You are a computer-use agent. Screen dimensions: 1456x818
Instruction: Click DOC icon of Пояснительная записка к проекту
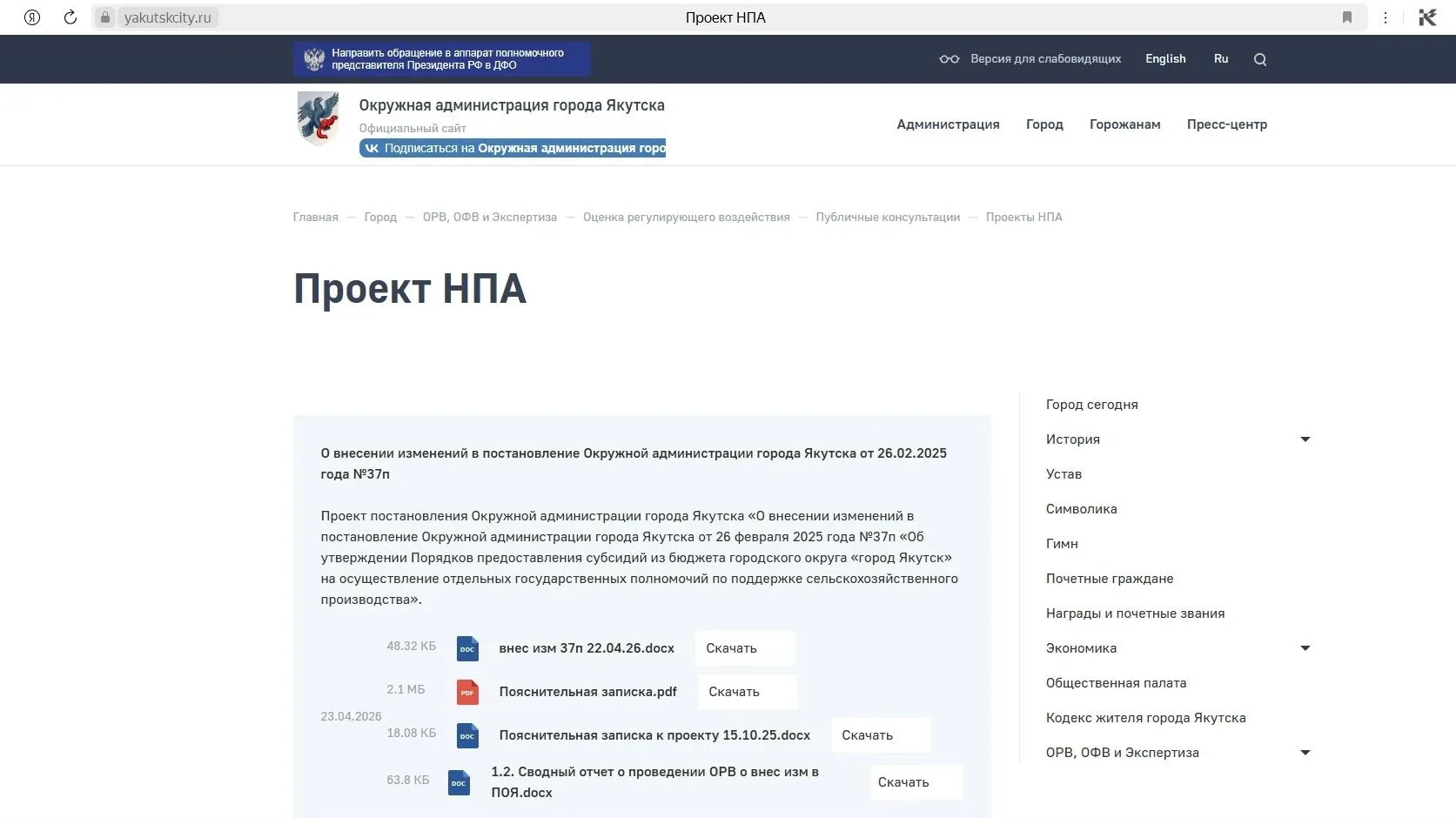click(467, 735)
